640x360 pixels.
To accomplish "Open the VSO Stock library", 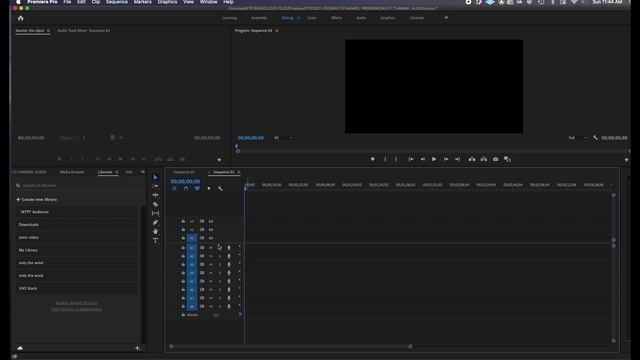I will point(76,289).
